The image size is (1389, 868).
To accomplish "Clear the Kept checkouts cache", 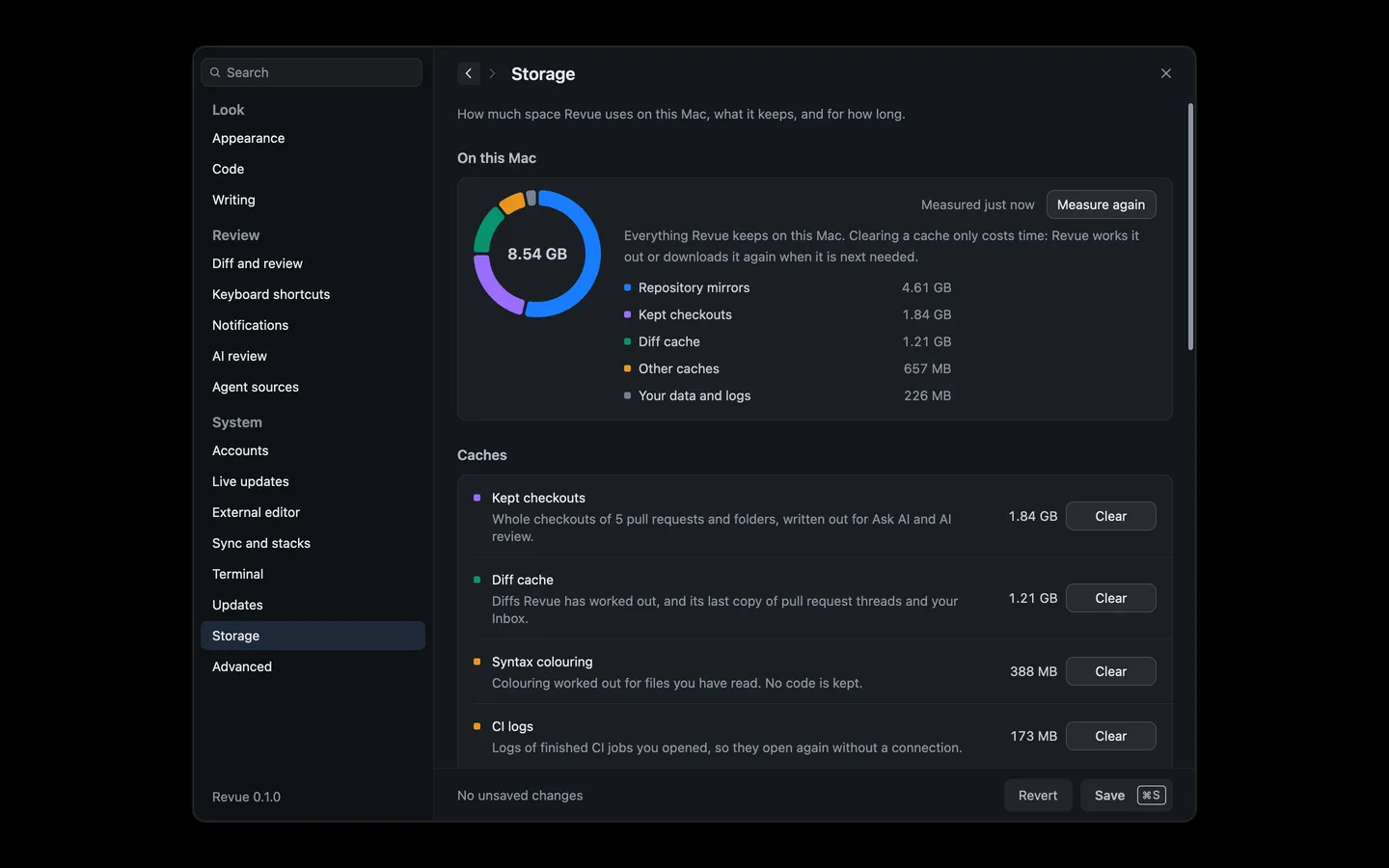I will coord(1110,516).
